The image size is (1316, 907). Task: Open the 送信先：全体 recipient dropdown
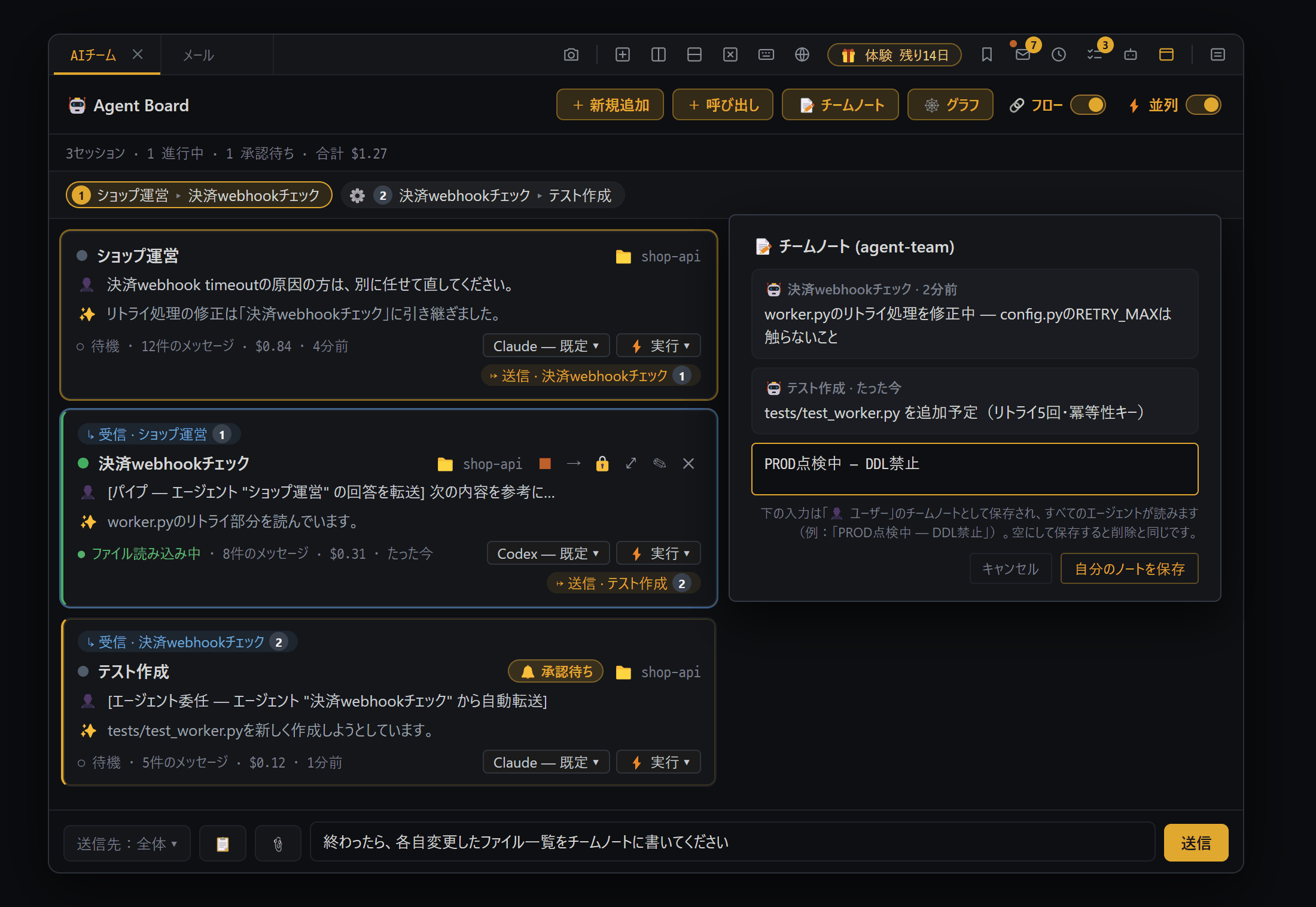(x=127, y=844)
